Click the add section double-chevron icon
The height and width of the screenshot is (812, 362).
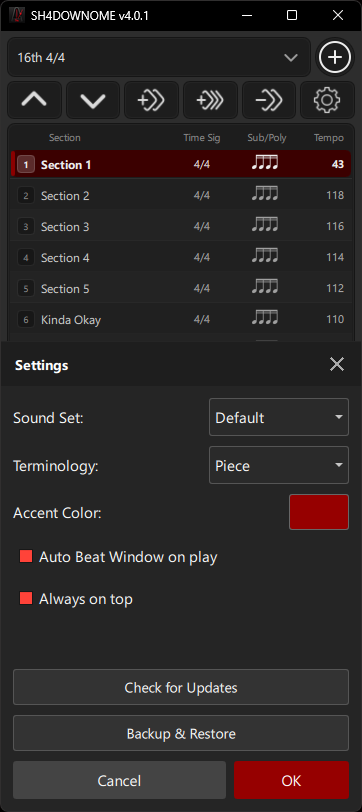point(151,100)
